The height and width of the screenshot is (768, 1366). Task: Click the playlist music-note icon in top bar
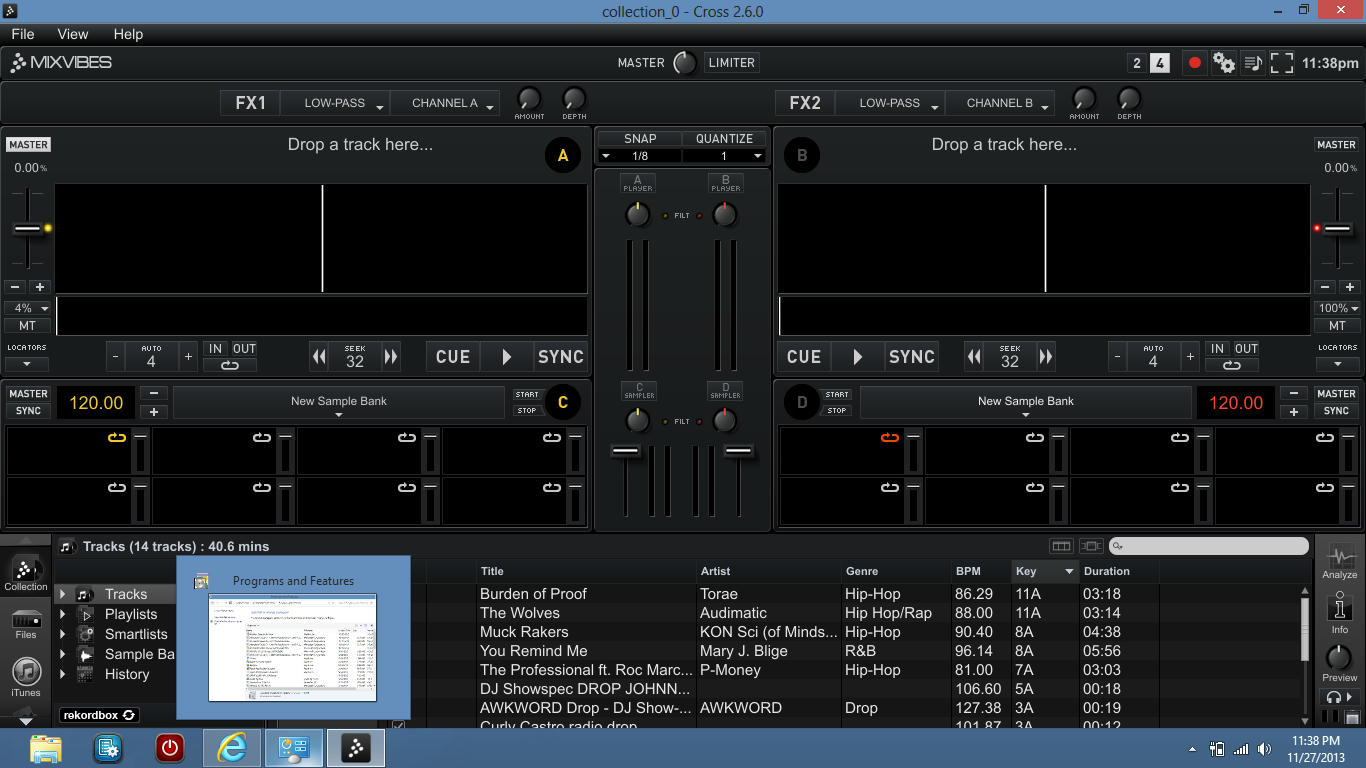coord(1253,63)
